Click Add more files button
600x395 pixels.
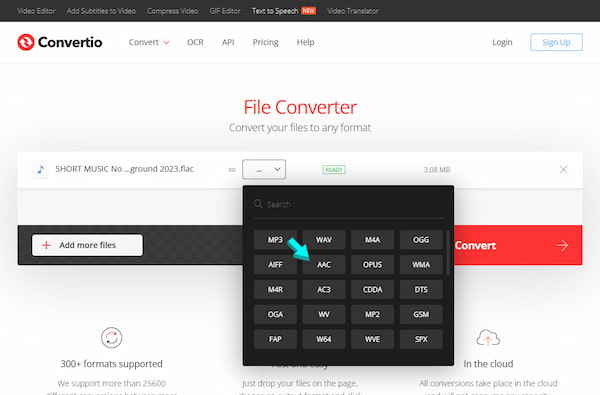click(x=87, y=245)
